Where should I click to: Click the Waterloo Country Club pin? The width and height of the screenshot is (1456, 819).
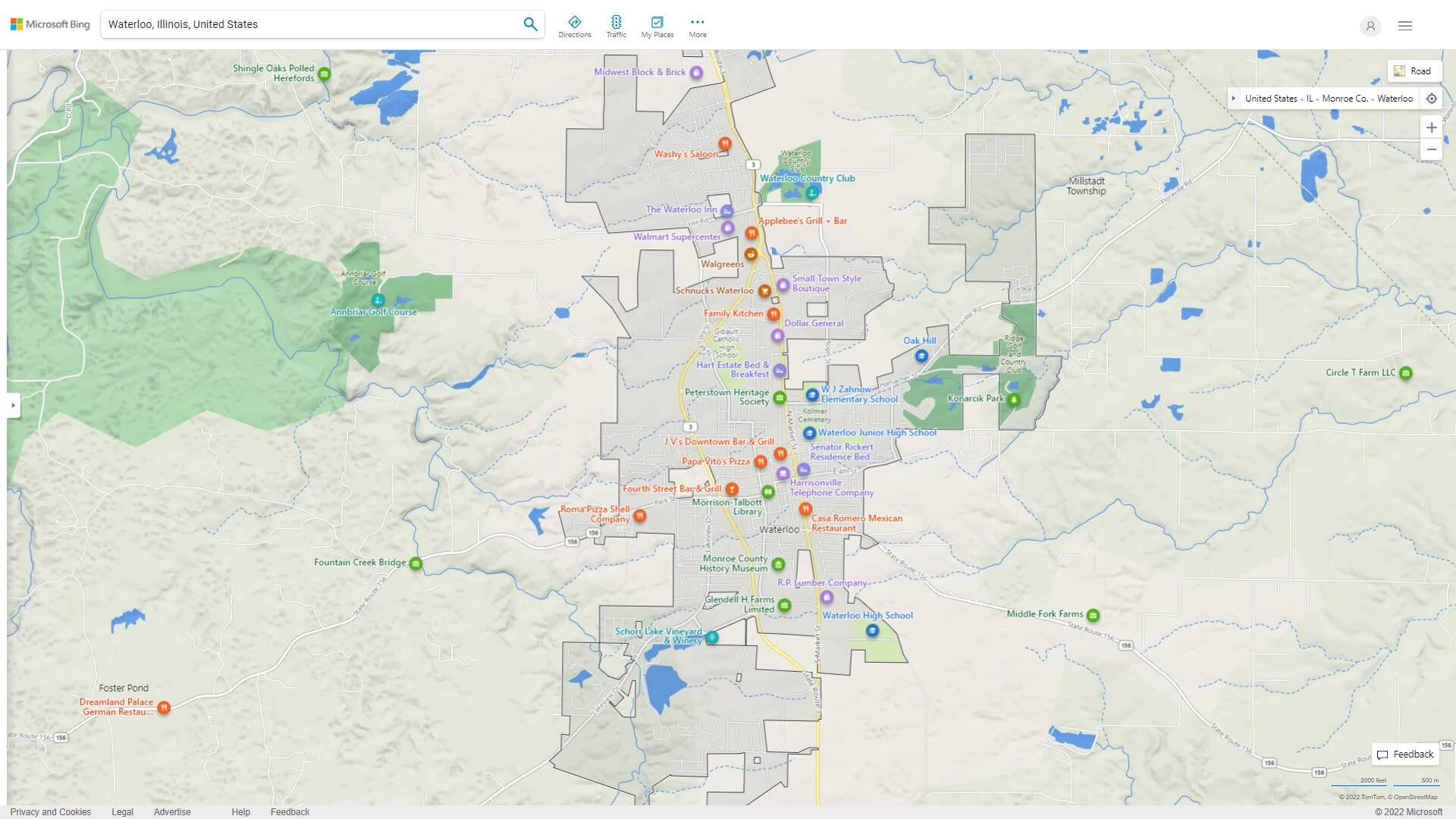pos(811,192)
